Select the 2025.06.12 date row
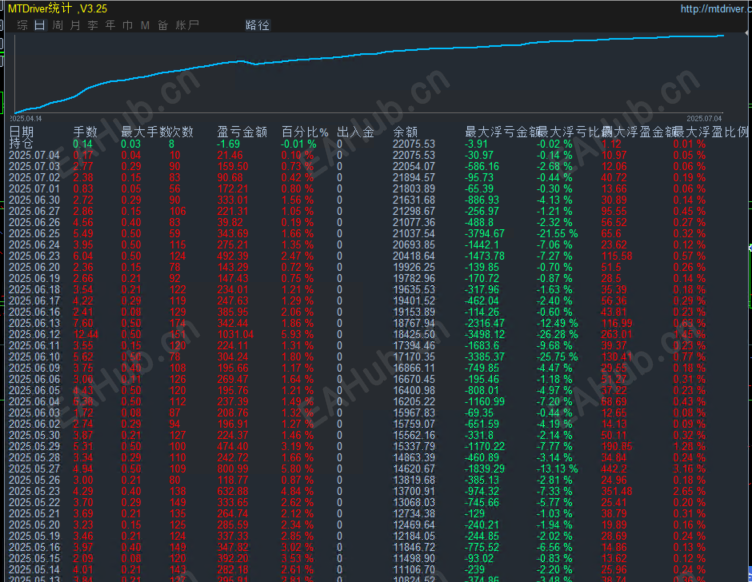Viewport: 752px width, 582px height. (x=34, y=334)
